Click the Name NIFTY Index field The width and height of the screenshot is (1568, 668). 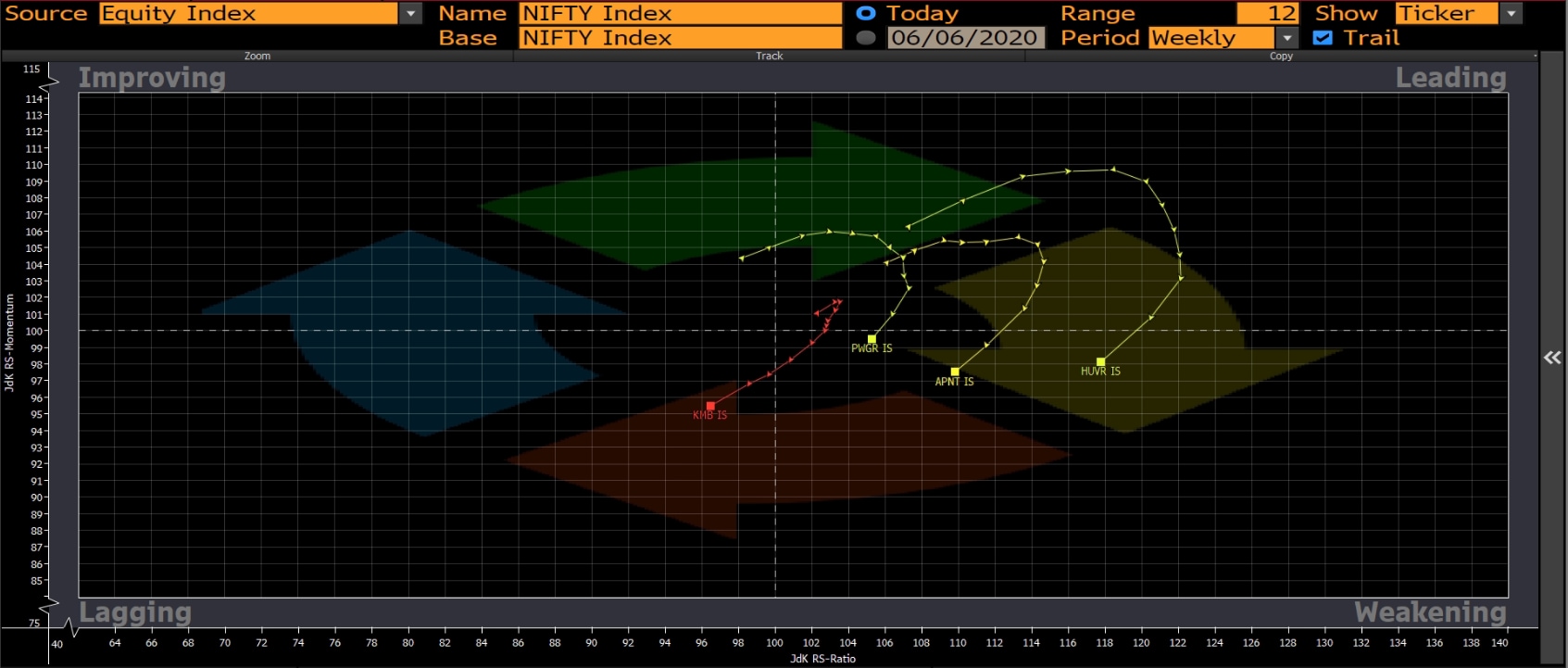(x=680, y=14)
